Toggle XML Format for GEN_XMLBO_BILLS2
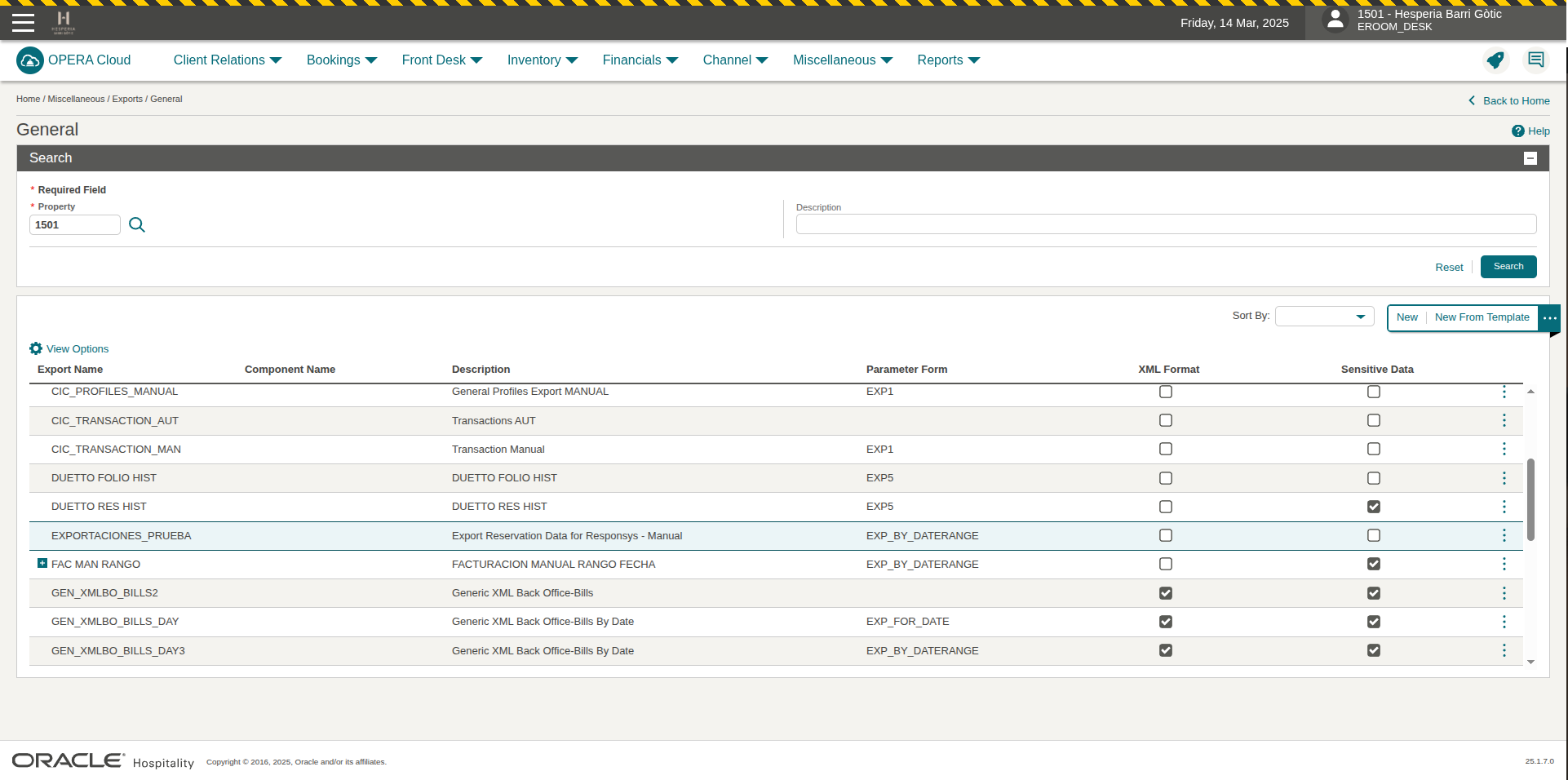The height and width of the screenshot is (780, 1568). (x=1165, y=593)
